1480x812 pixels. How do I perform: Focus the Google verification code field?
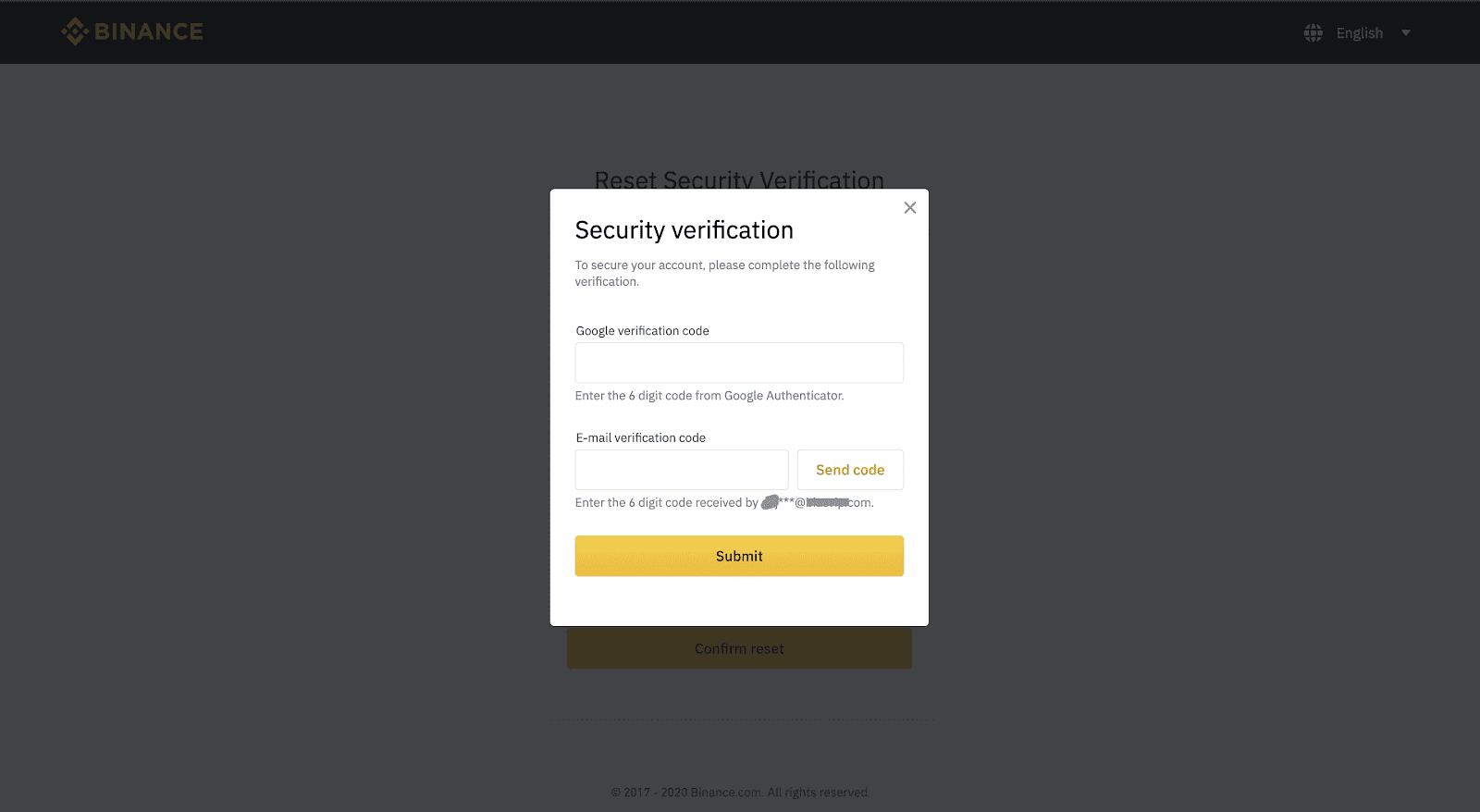point(739,363)
